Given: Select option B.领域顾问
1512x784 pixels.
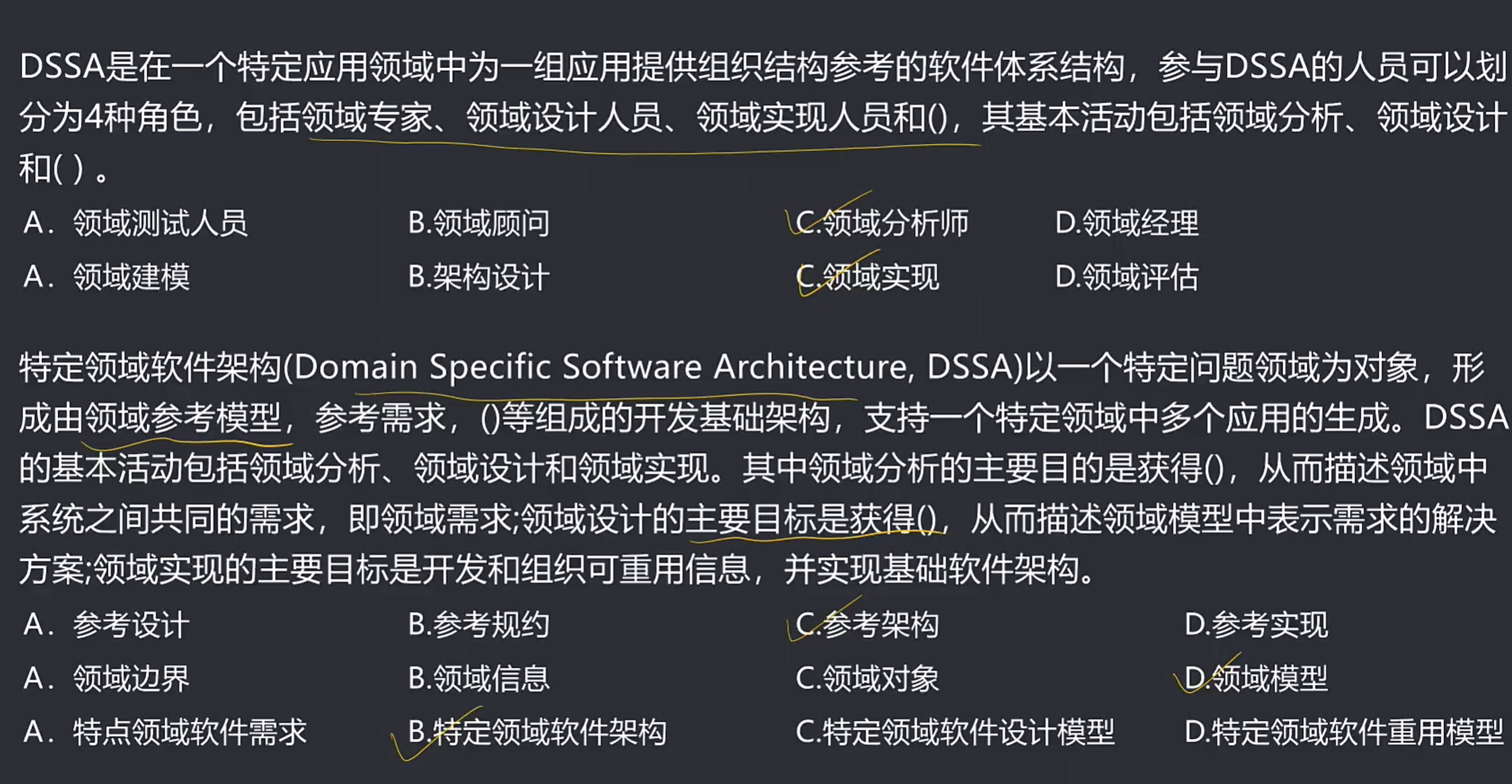Looking at the screenshot, I should click(479, 223).
